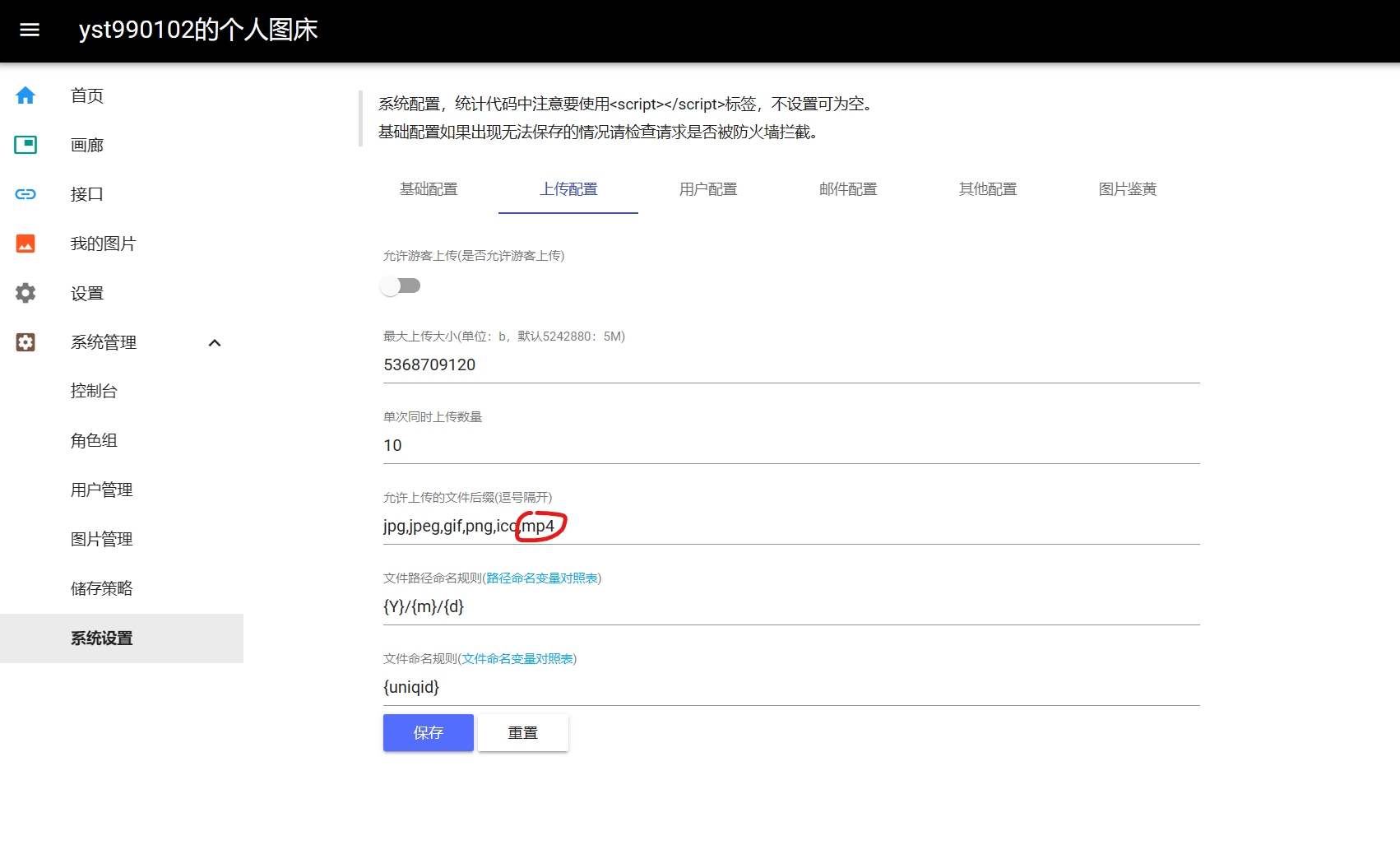Screen dimensions: 1400x845
Task: Switch to the 邮件配置 tab
Action: (x=848, y=189)
